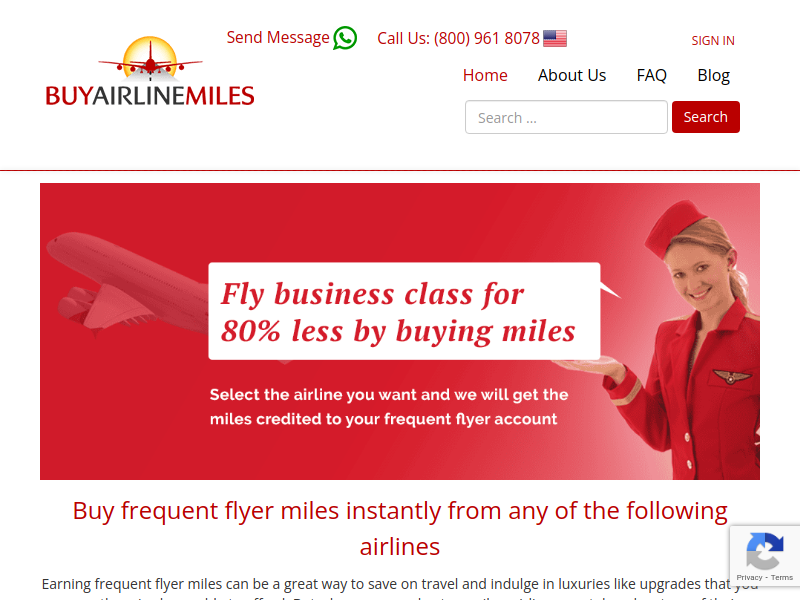
Task: Click the US flag icon
Action: point(555,39)
